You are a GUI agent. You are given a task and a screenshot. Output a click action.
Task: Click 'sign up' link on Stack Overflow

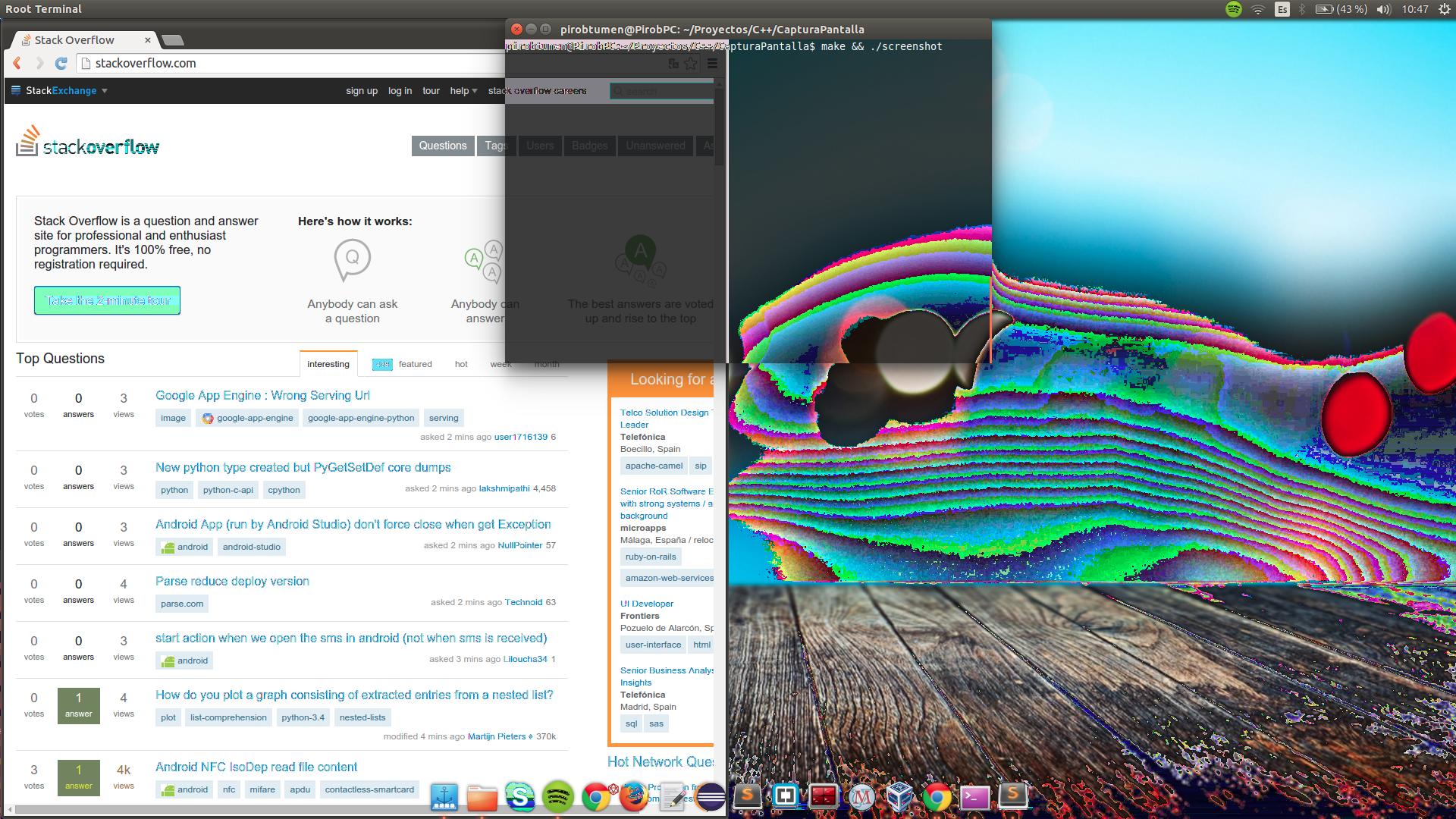[x=361, y=91]
